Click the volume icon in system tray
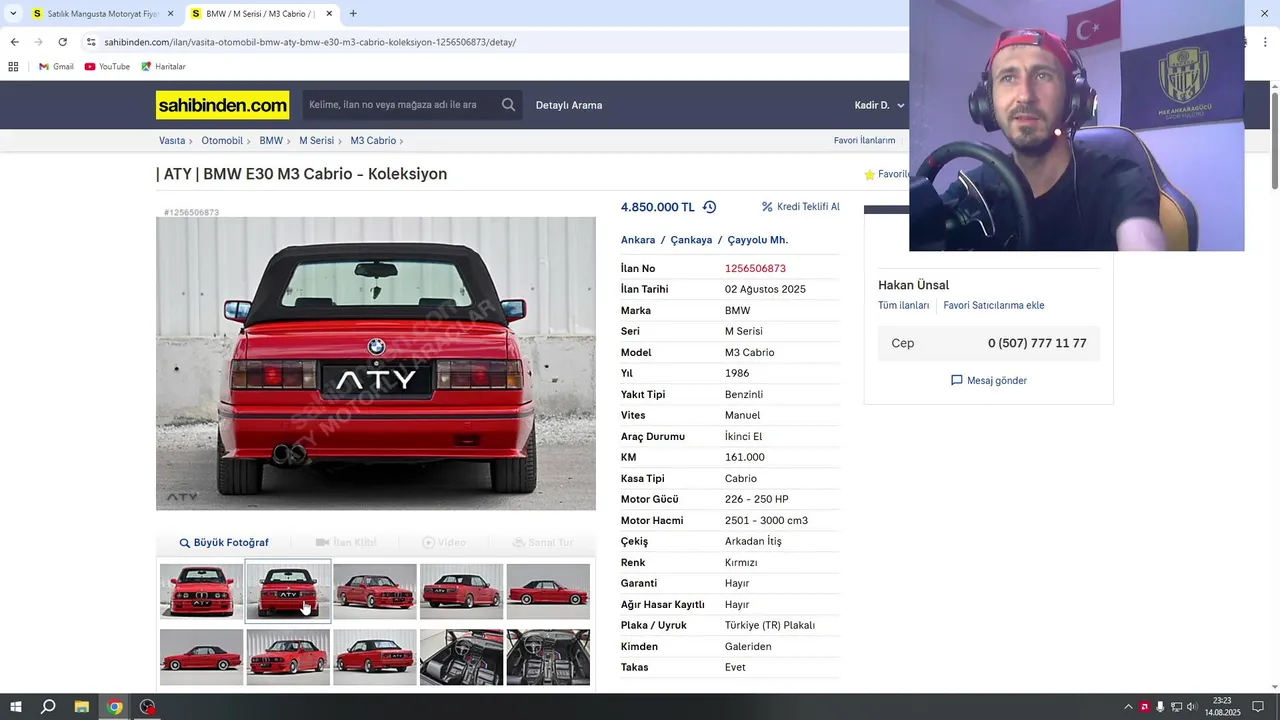 click(1192, 707)
